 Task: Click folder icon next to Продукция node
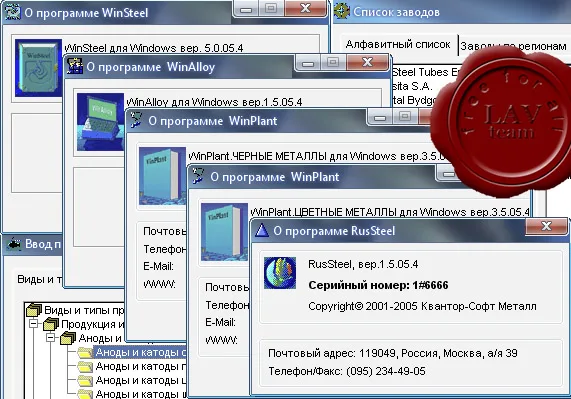(x=51, y=324)
